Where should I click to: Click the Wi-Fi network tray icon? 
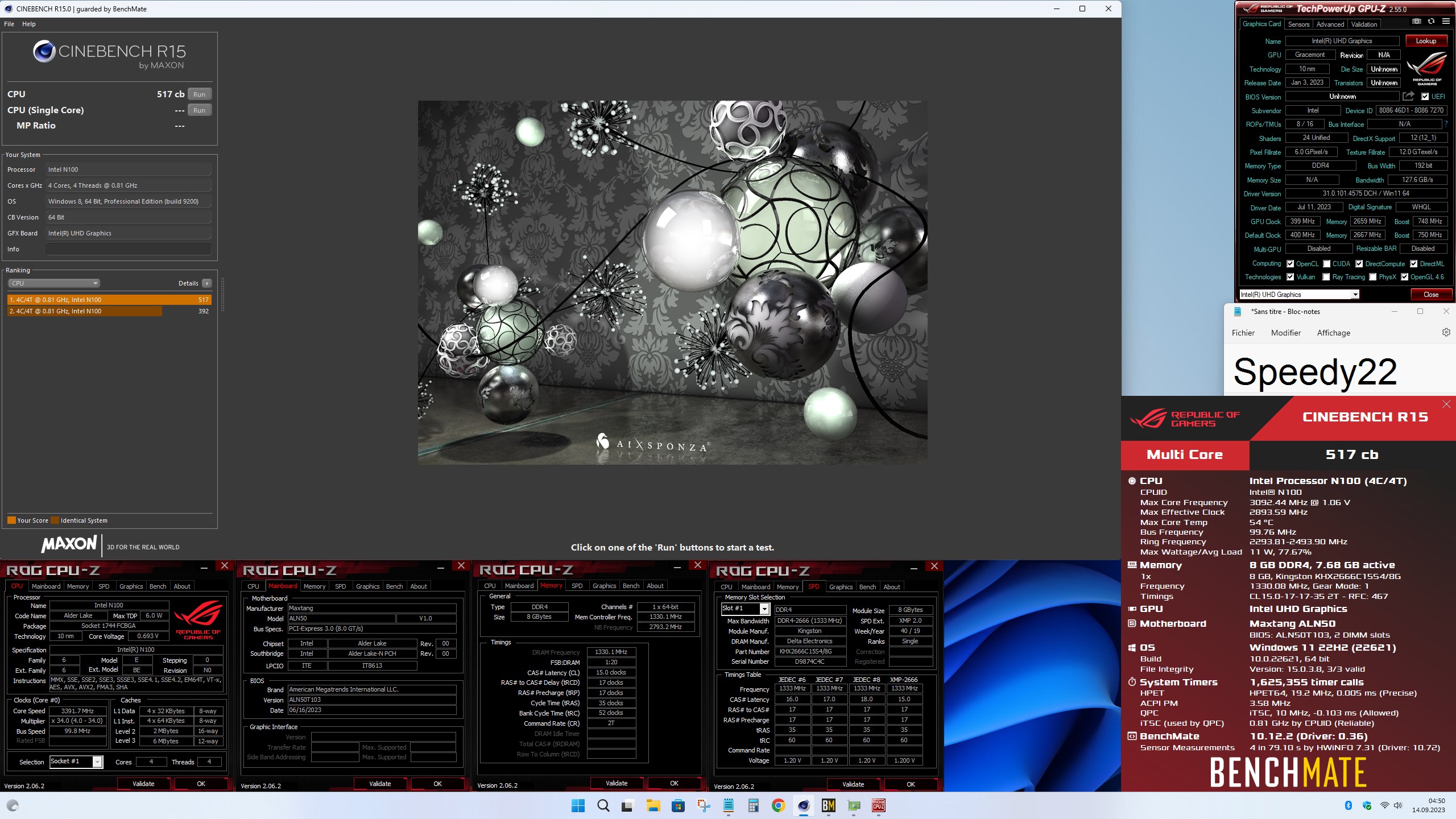(1384, 805)
